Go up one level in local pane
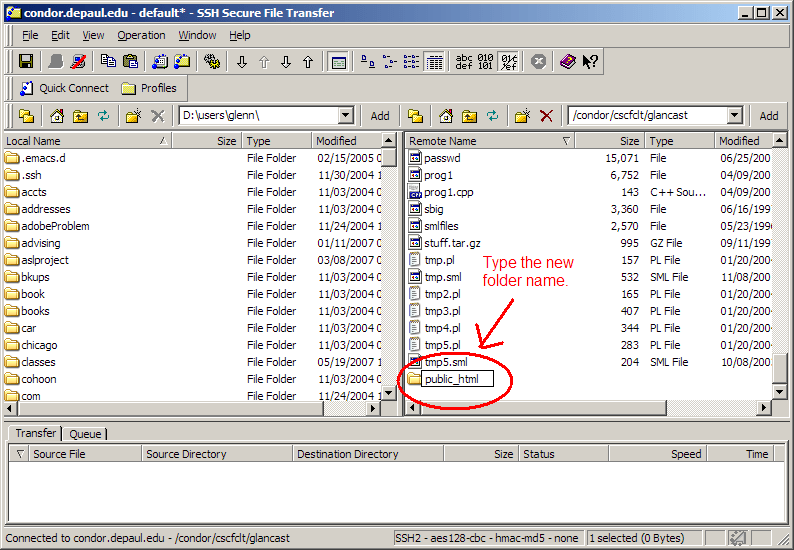Viewport: 794px width, 550px height. coord(81,116)
